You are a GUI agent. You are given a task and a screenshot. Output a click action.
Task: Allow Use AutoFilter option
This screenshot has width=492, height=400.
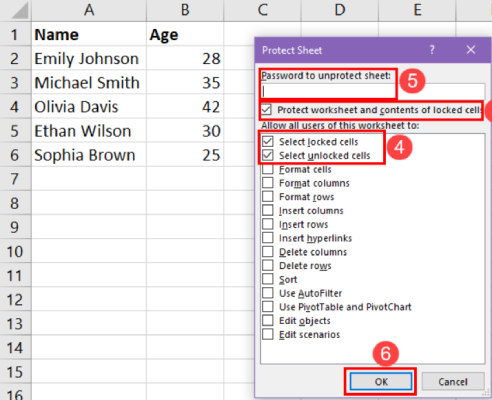click(x=268, y=293)
